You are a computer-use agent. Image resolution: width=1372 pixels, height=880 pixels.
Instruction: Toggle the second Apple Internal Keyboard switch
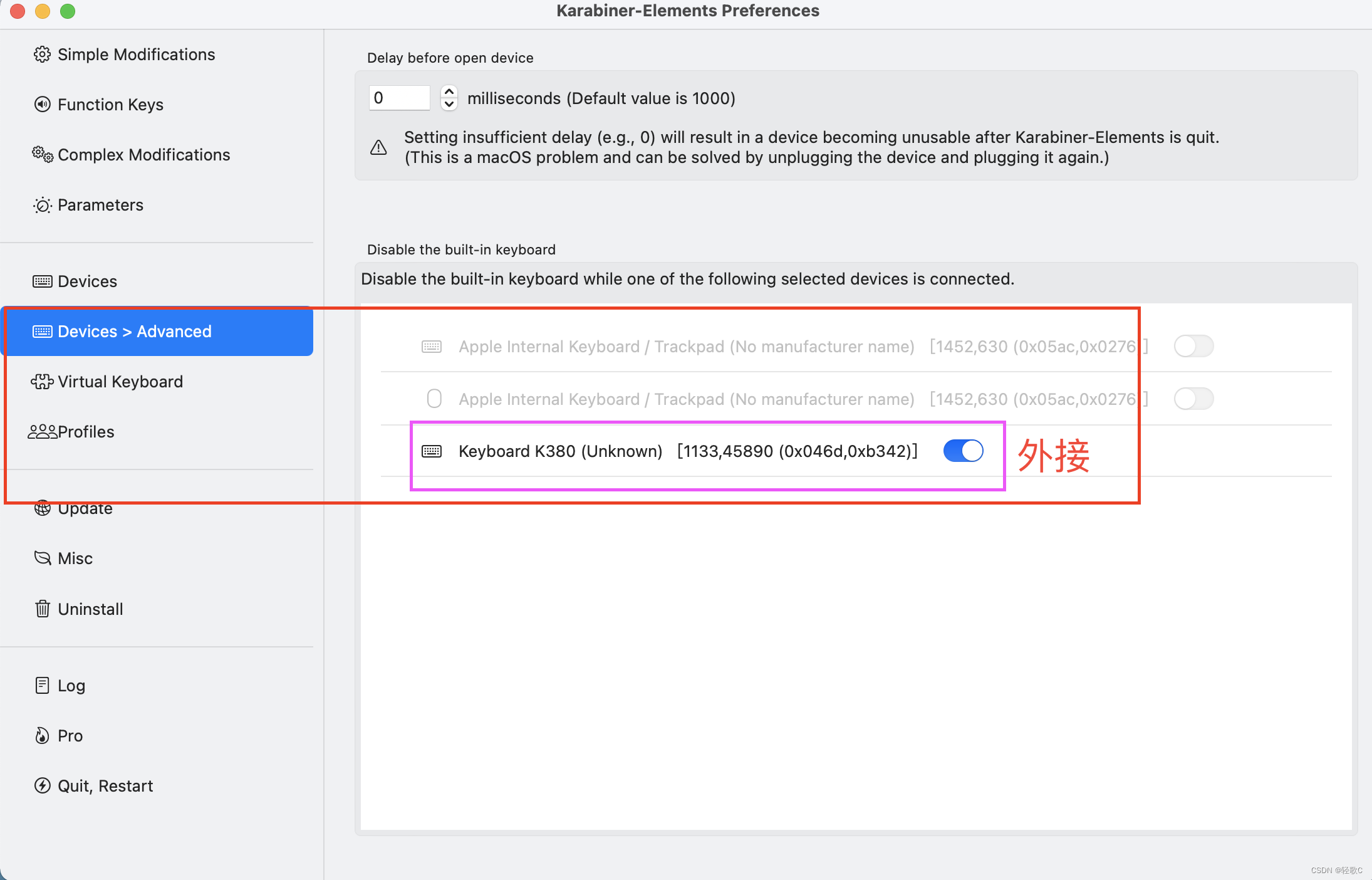tap(1193, 399)
